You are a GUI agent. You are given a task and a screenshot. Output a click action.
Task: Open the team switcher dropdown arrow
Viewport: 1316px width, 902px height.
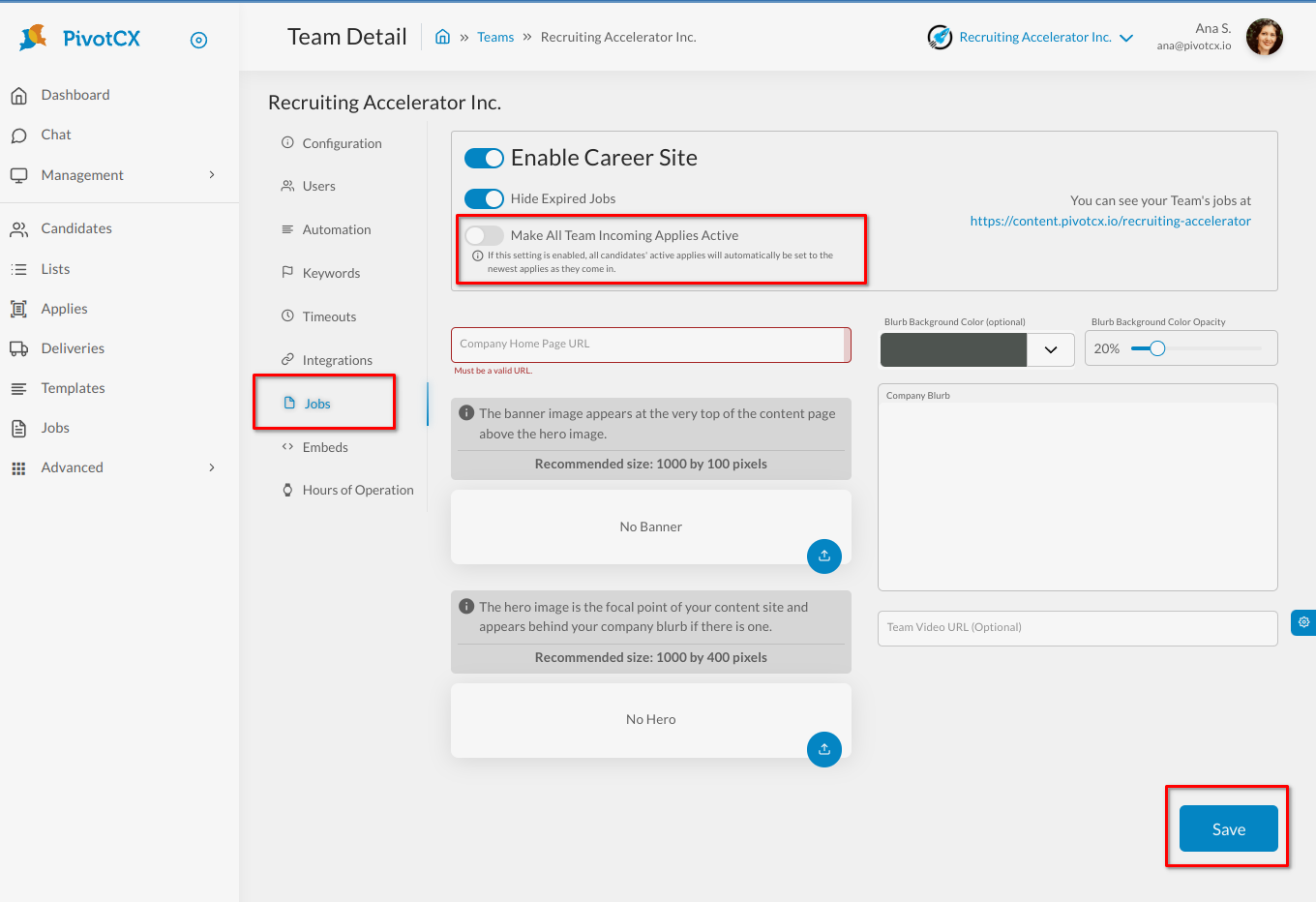click(1126, 38)
